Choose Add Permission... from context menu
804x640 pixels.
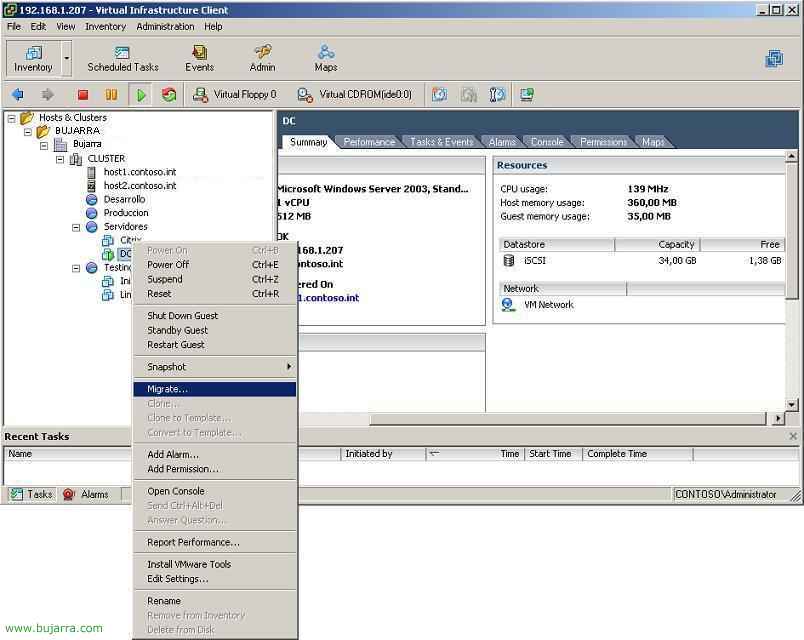(x=215, y=469)
